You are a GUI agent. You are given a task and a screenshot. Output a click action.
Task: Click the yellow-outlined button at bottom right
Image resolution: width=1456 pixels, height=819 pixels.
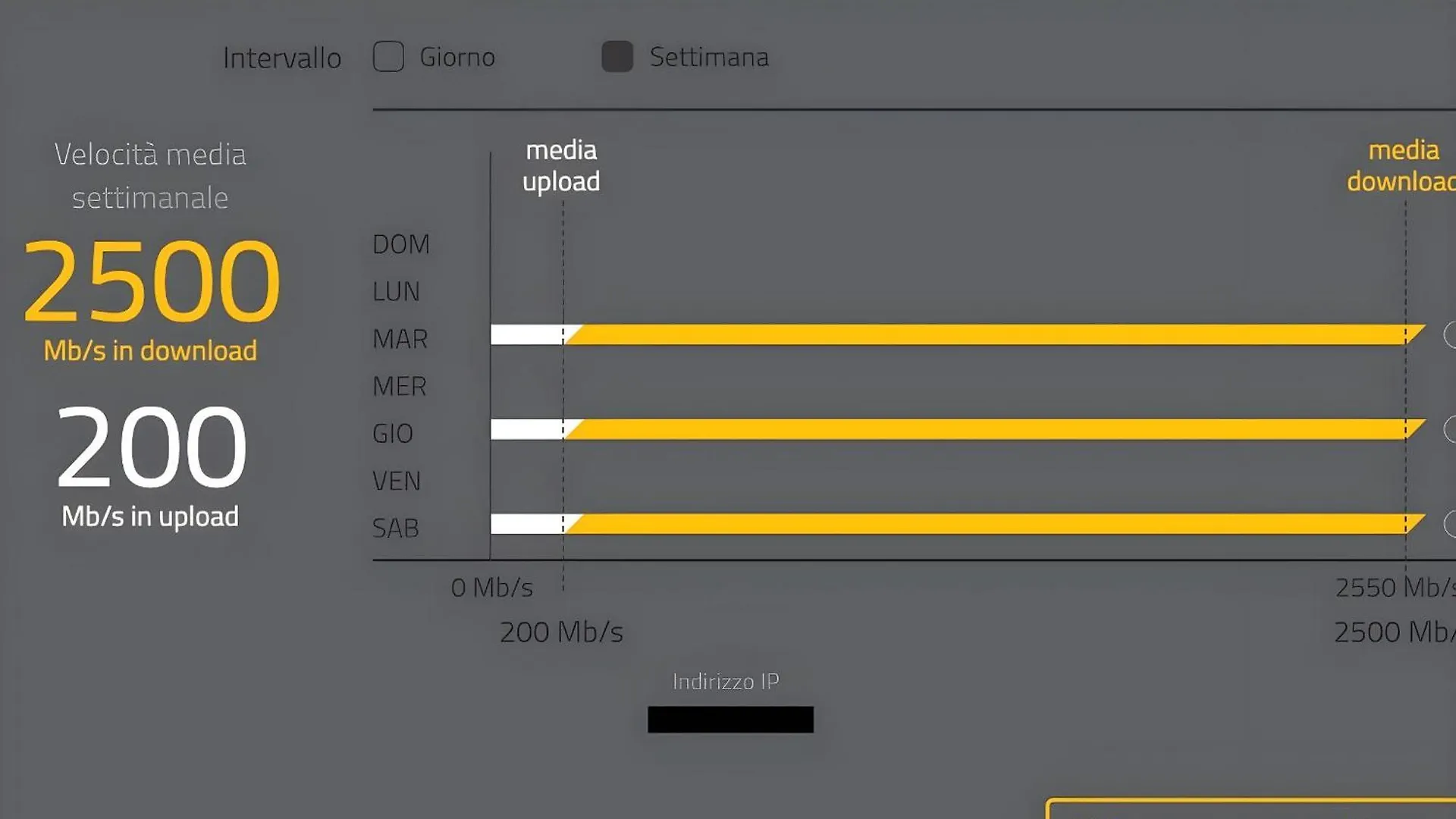point(1251,808)
